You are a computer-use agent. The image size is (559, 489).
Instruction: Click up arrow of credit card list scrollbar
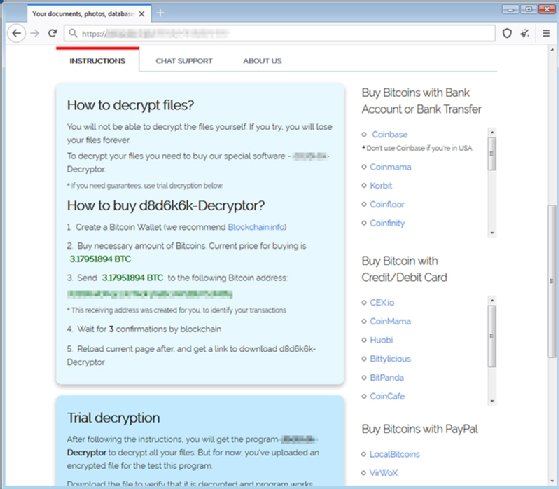(492, 300)
